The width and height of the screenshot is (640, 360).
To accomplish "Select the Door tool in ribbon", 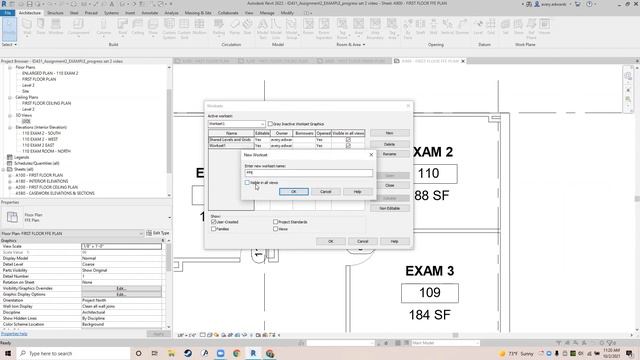I will point(41,27).
